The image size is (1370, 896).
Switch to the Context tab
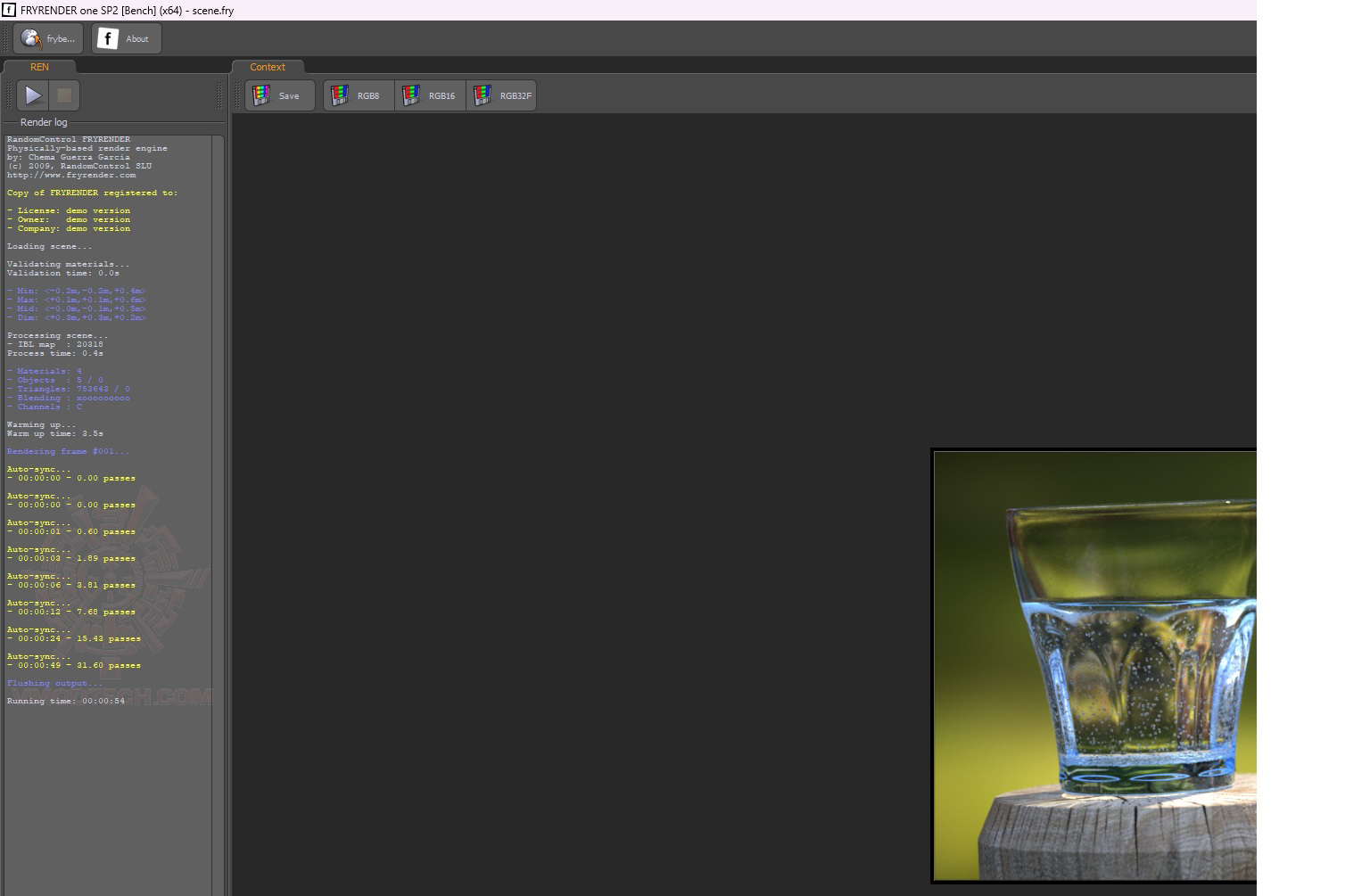[x=268, y=67]
